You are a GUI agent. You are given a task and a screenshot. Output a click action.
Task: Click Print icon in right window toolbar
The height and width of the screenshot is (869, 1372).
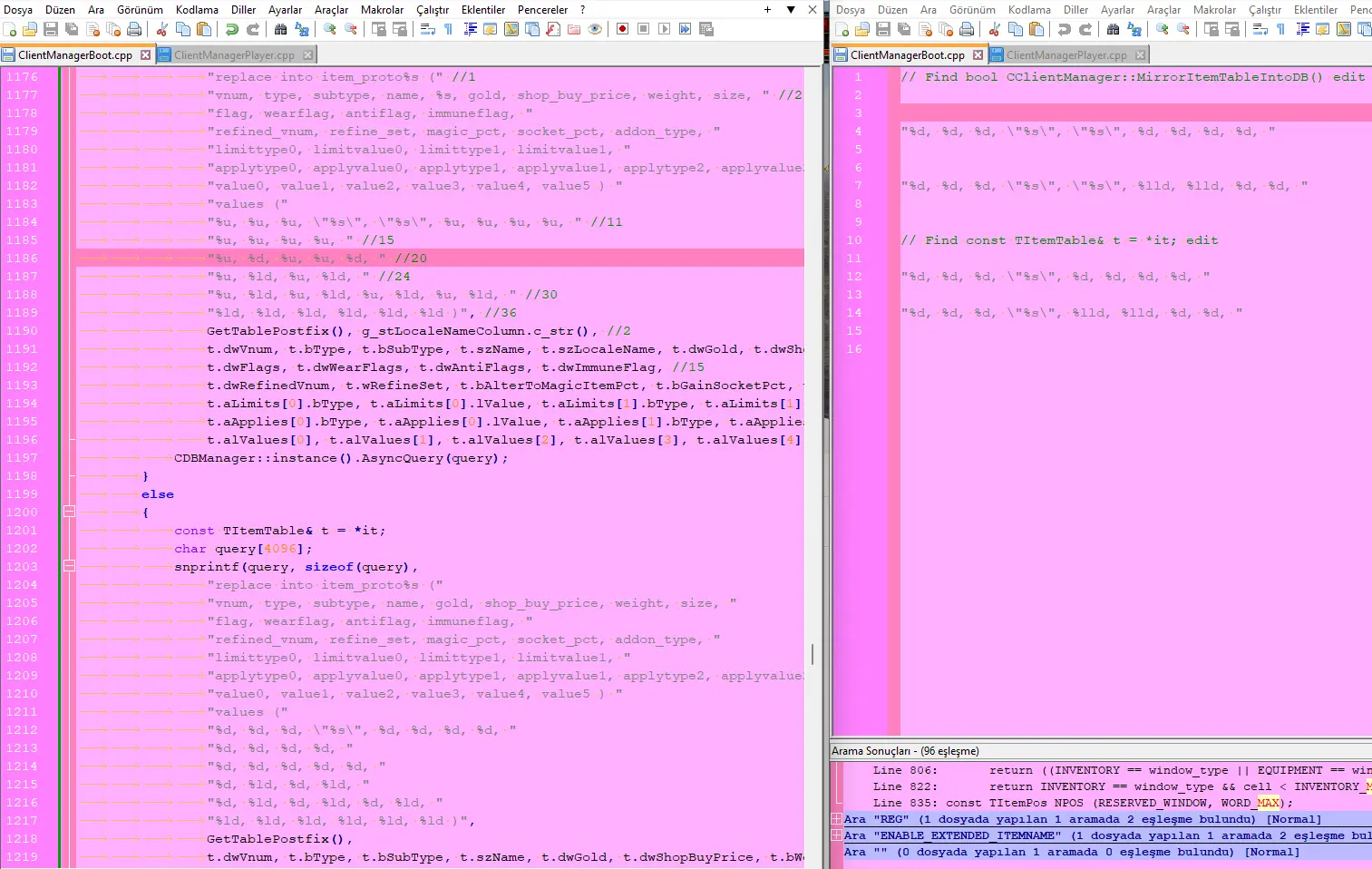point(967,29)
